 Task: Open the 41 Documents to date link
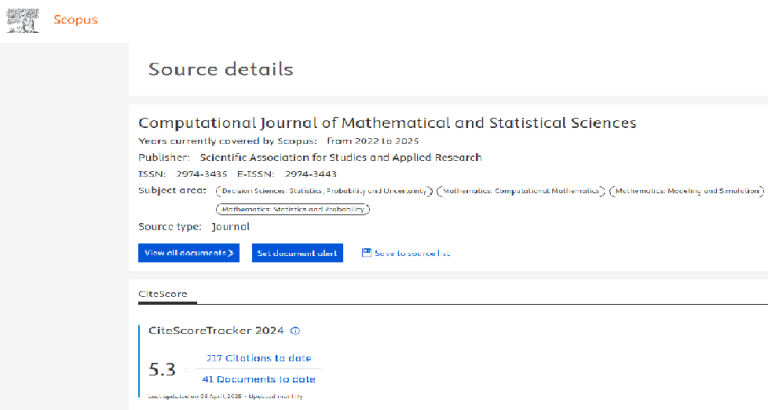point(259,379)
